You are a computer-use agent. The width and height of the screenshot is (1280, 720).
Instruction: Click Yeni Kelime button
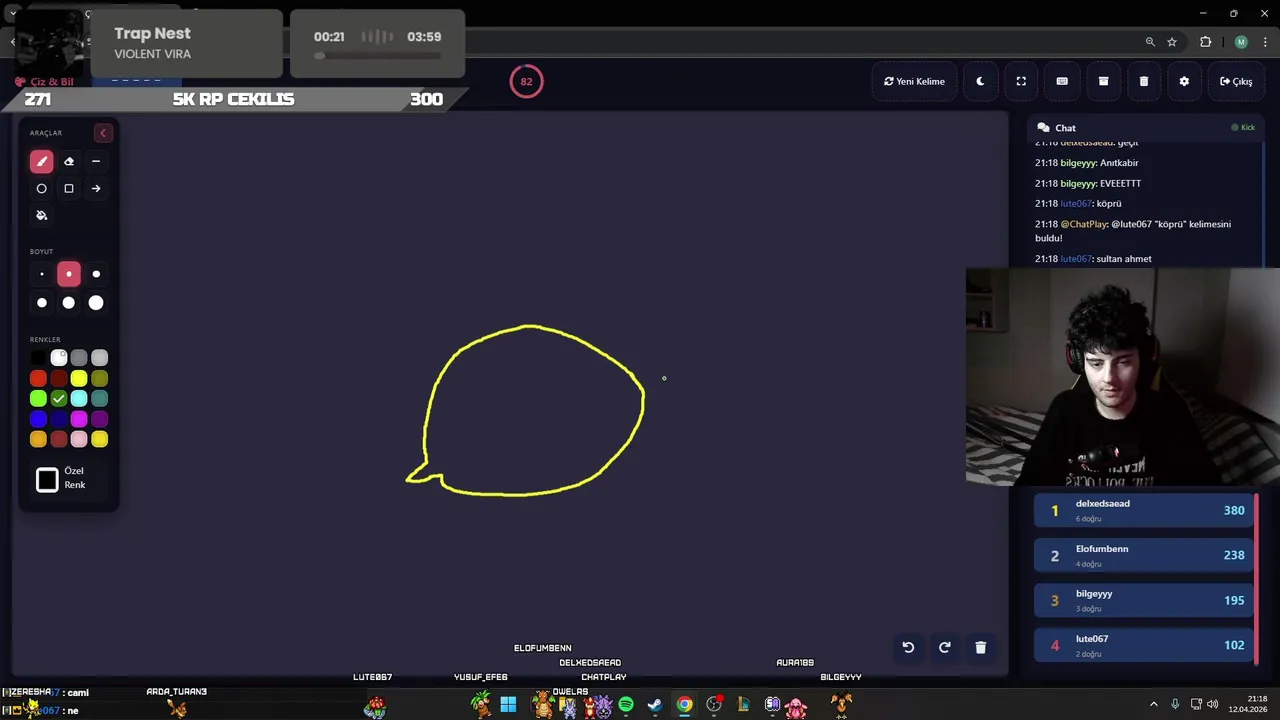tap(914, 81)
